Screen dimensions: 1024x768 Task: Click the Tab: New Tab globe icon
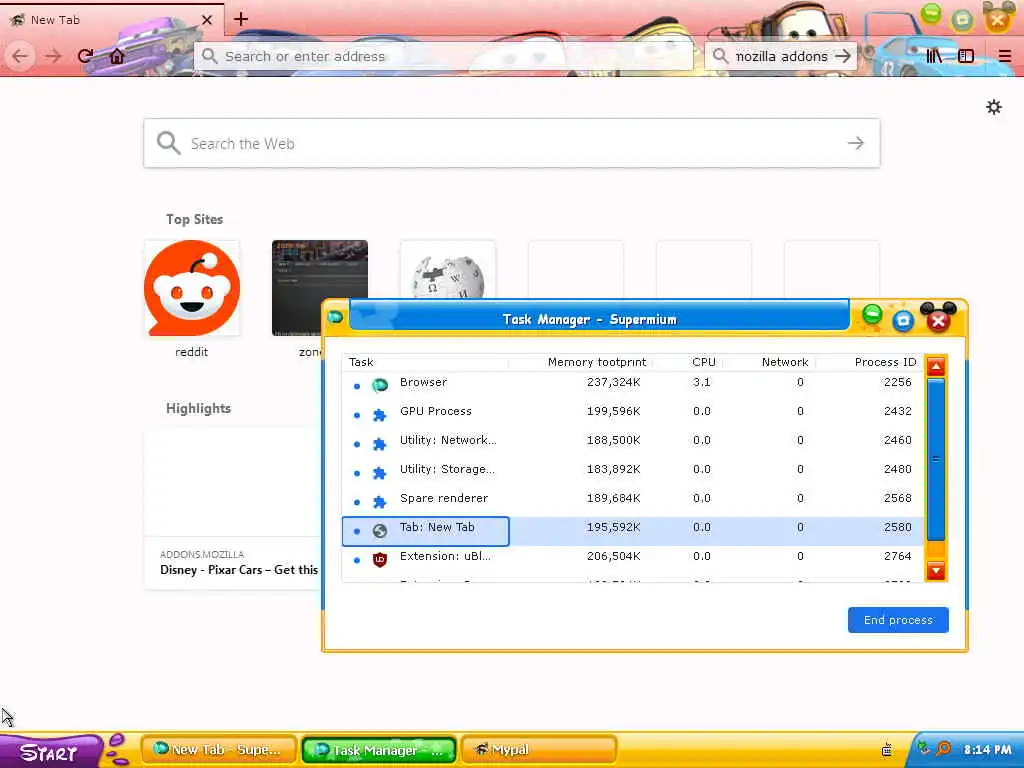coord(379,531)
